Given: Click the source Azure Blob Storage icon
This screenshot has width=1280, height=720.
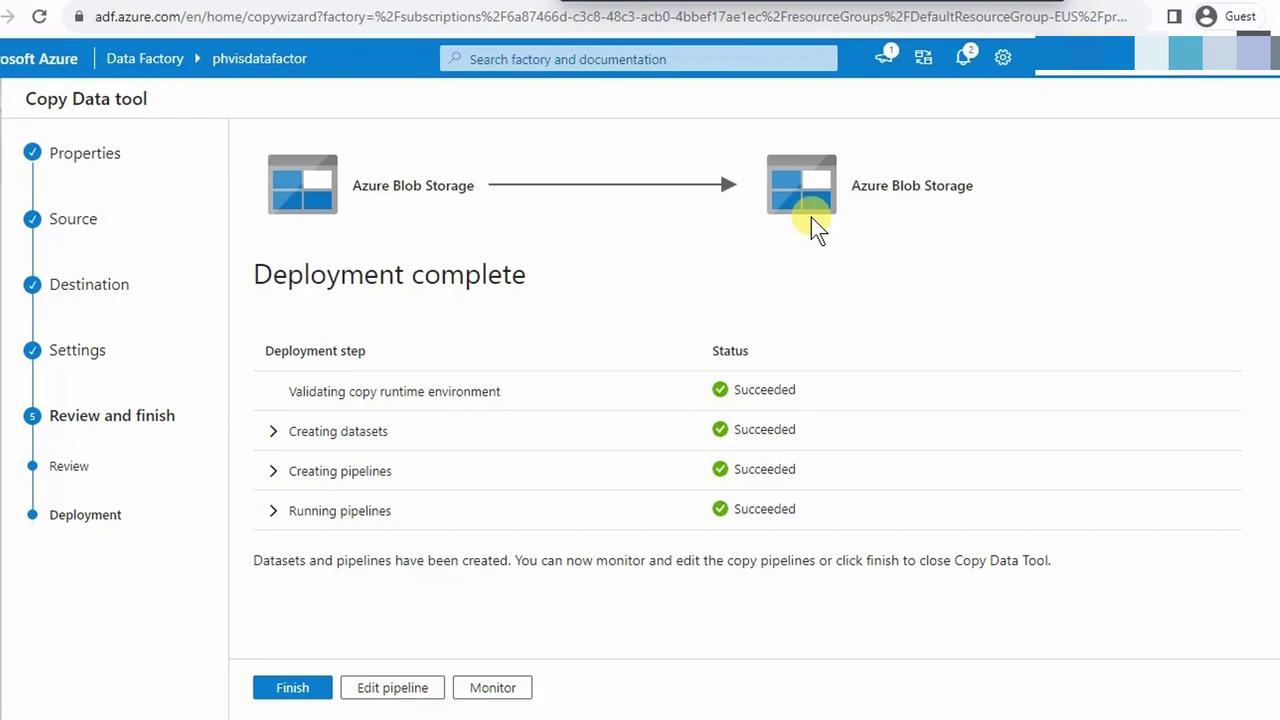Looking at the screenshot, I should (302, 185).
